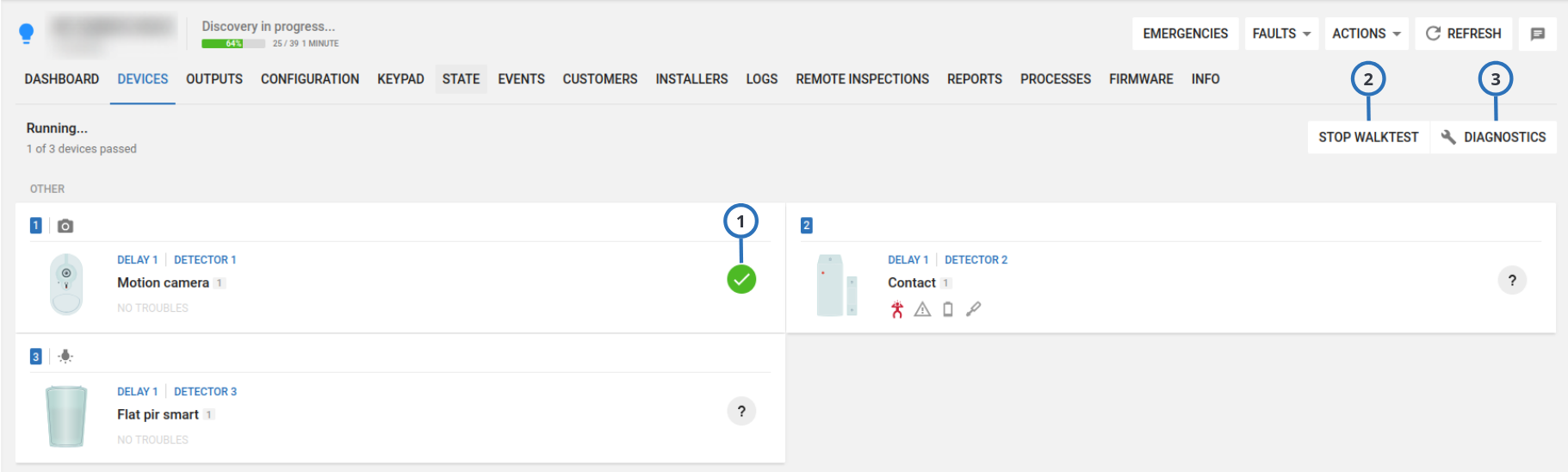Open the Actions dropdown menu
The image size is (1568, 472).
click(x=1366, y=34)
